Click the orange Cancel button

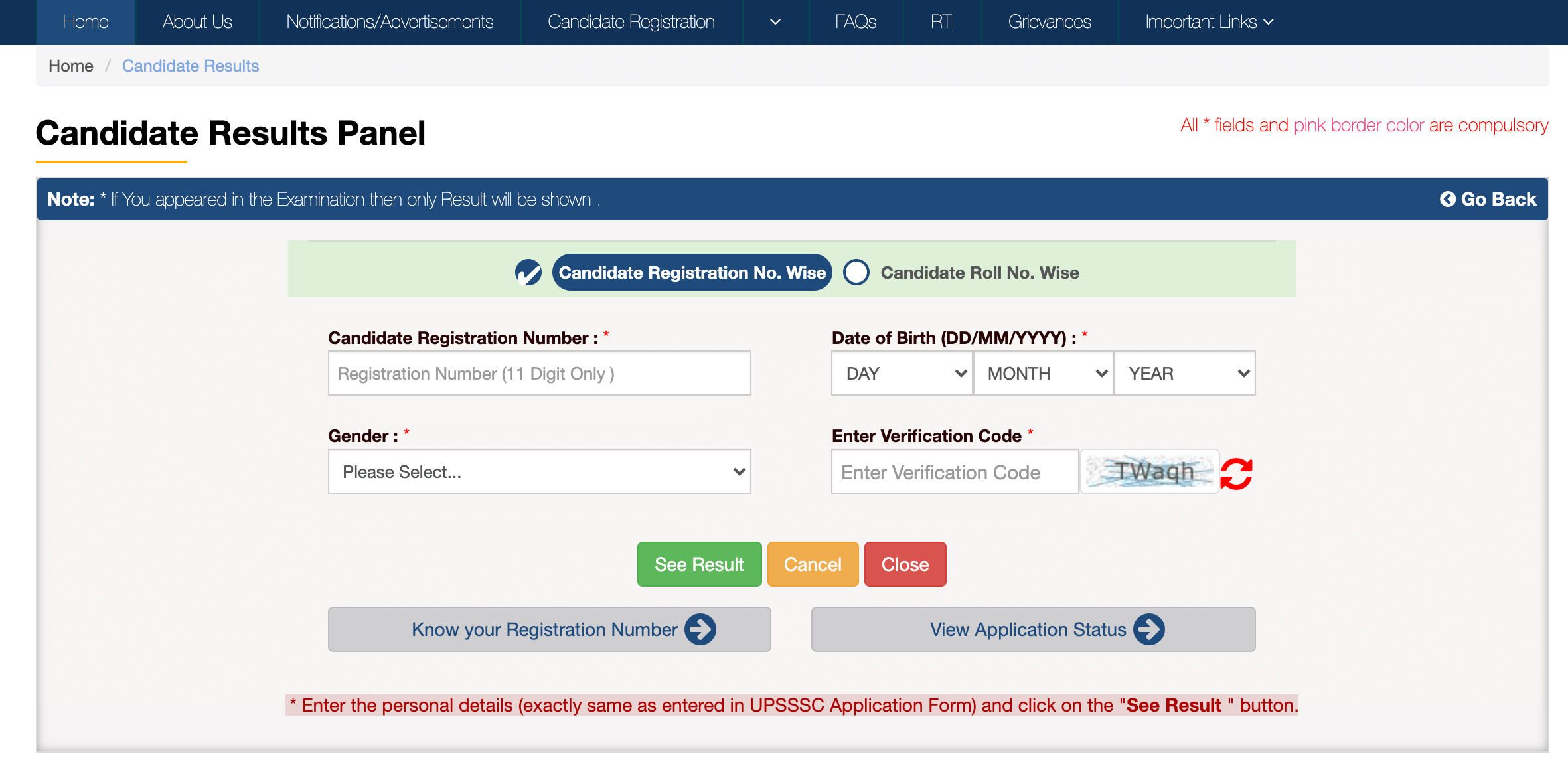coord(813,564)
